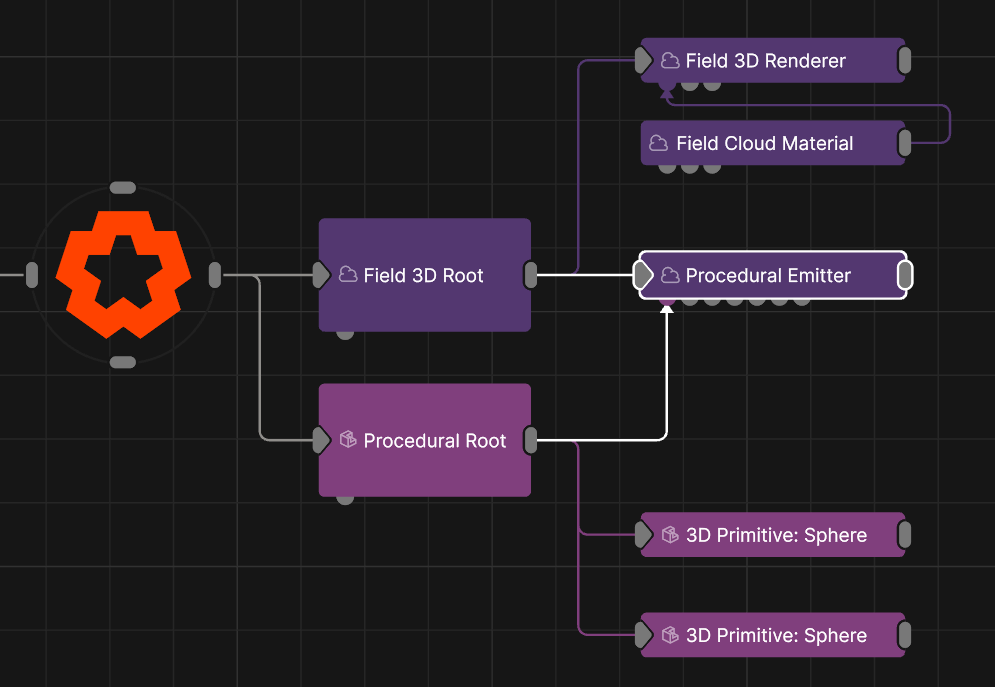Screen dimensions: 995x687
Task: Click the cube icon on the upper Sphere node
Action: (x=670, y=535)
